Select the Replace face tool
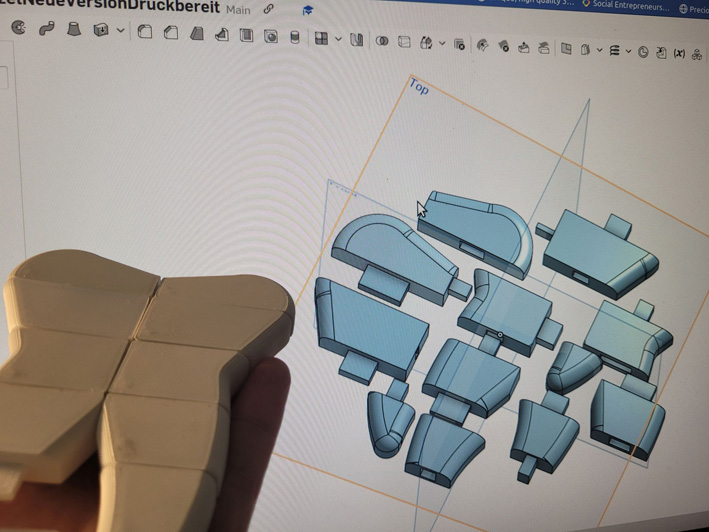The width and height of the screenshot is (709, 532). coord(544,47)
